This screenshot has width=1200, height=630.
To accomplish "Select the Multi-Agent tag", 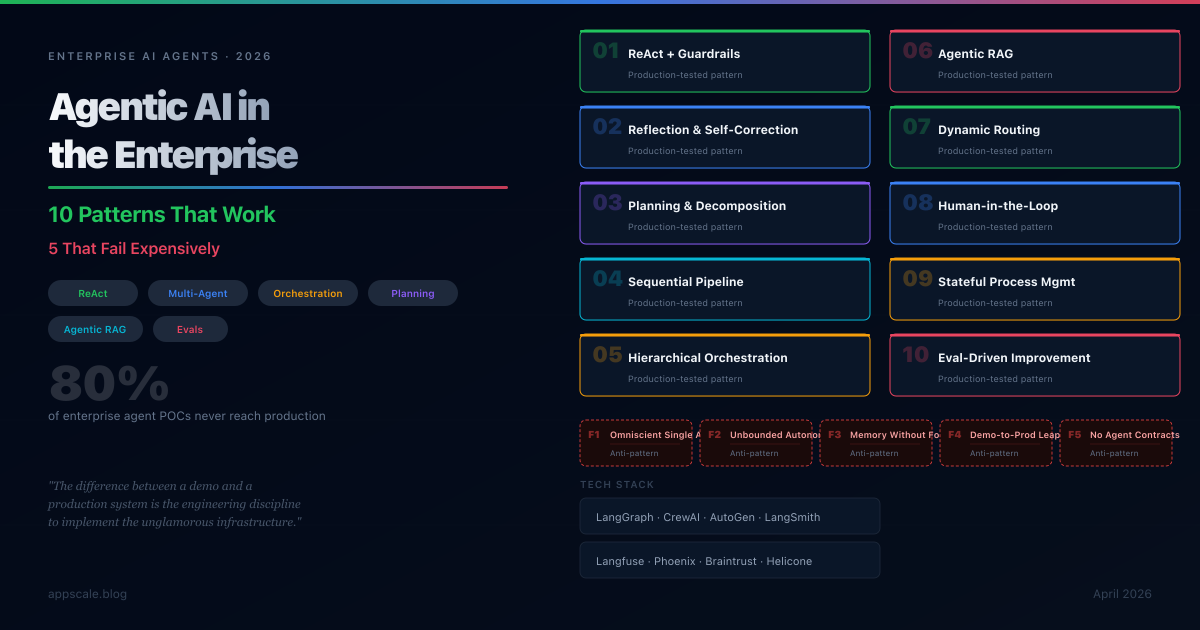I will (x=197, y=293).
